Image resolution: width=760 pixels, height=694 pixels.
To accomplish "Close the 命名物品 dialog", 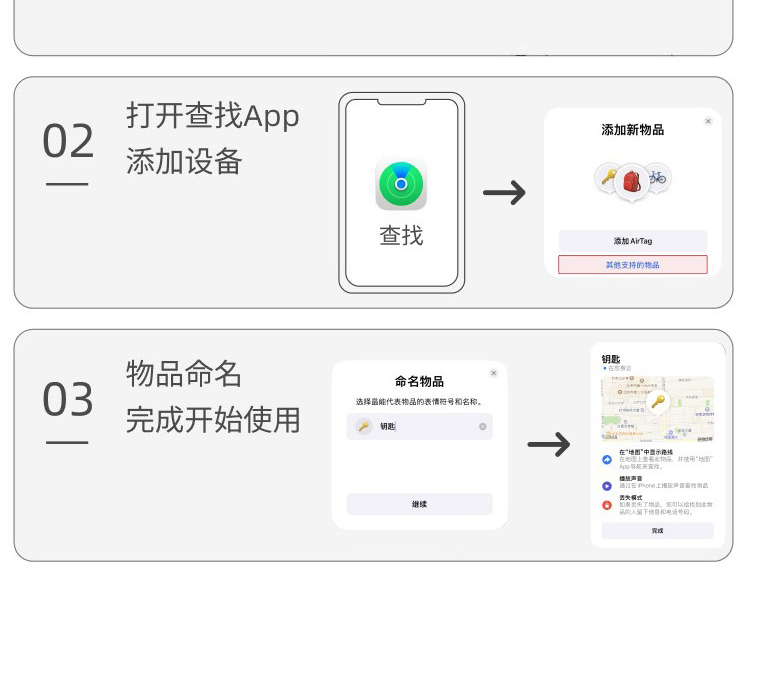I will pyautogui.click(x=493, y=373).
